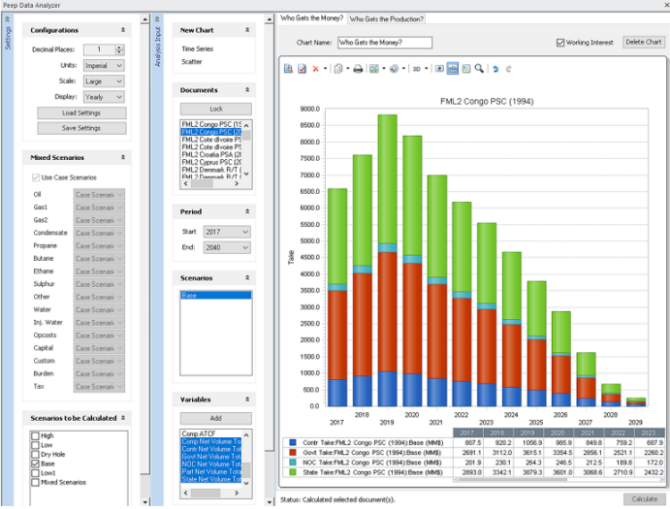This screenshot has height=509, width=670.
Task: Open the Units dropdown showing Imperial
Action: [x=103, y=65]
